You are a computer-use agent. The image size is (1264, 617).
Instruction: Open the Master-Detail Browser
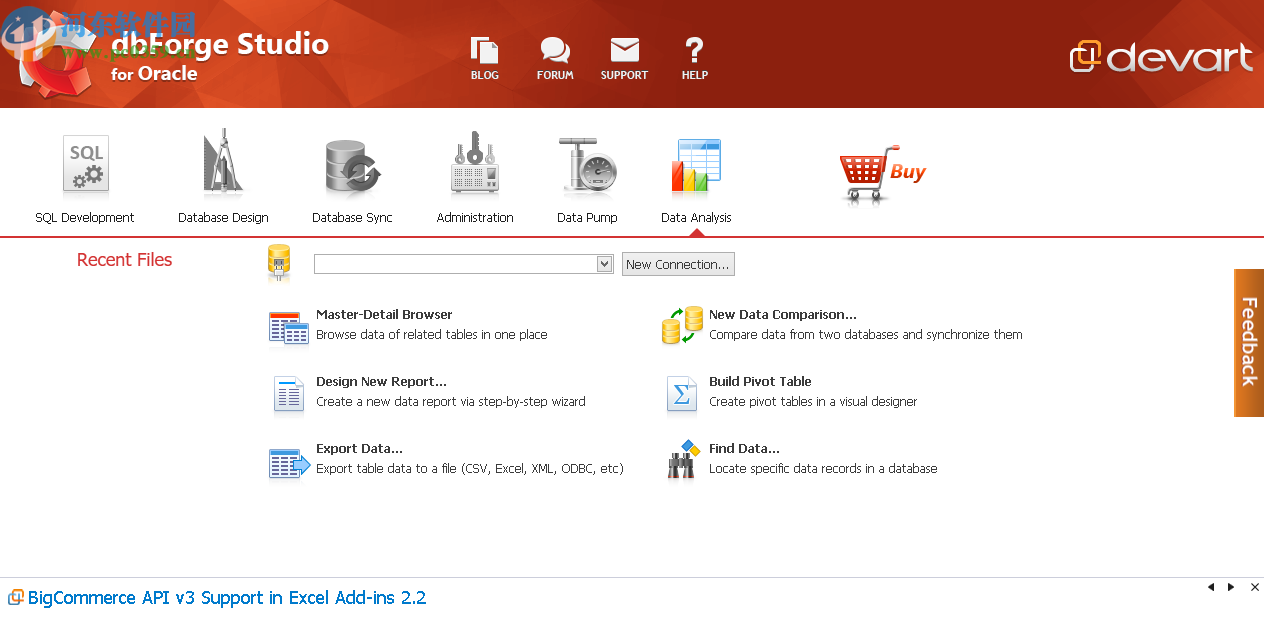pos(384,314)
